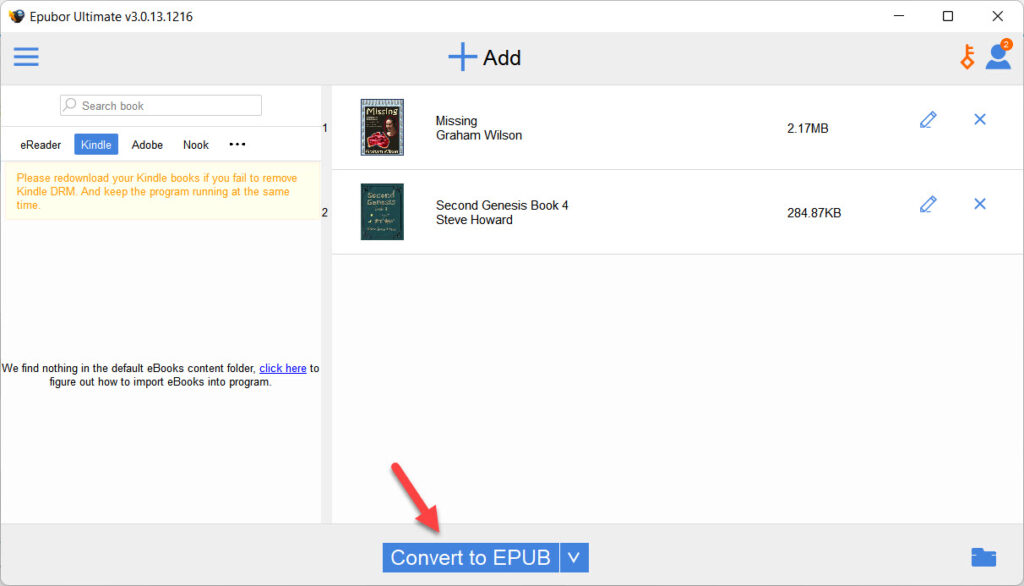Screen dimensions: 1024x586
Task: Click author name "Graham Wilson"
Action: click(x=479, y=135)
